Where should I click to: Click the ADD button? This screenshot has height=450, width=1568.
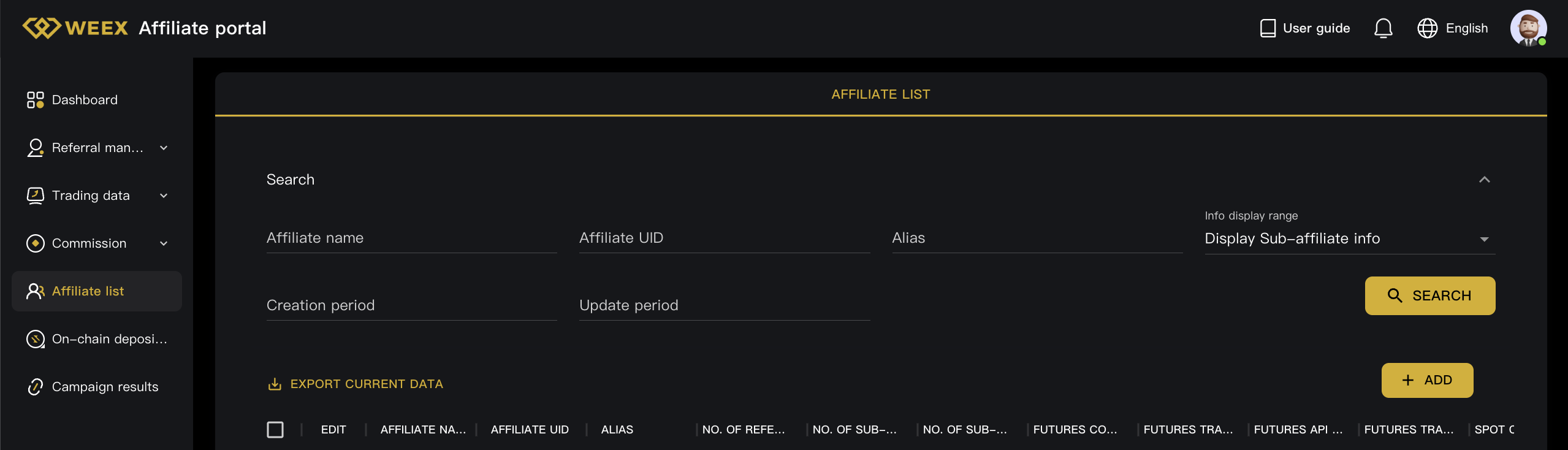click(x=1426, y=380)
